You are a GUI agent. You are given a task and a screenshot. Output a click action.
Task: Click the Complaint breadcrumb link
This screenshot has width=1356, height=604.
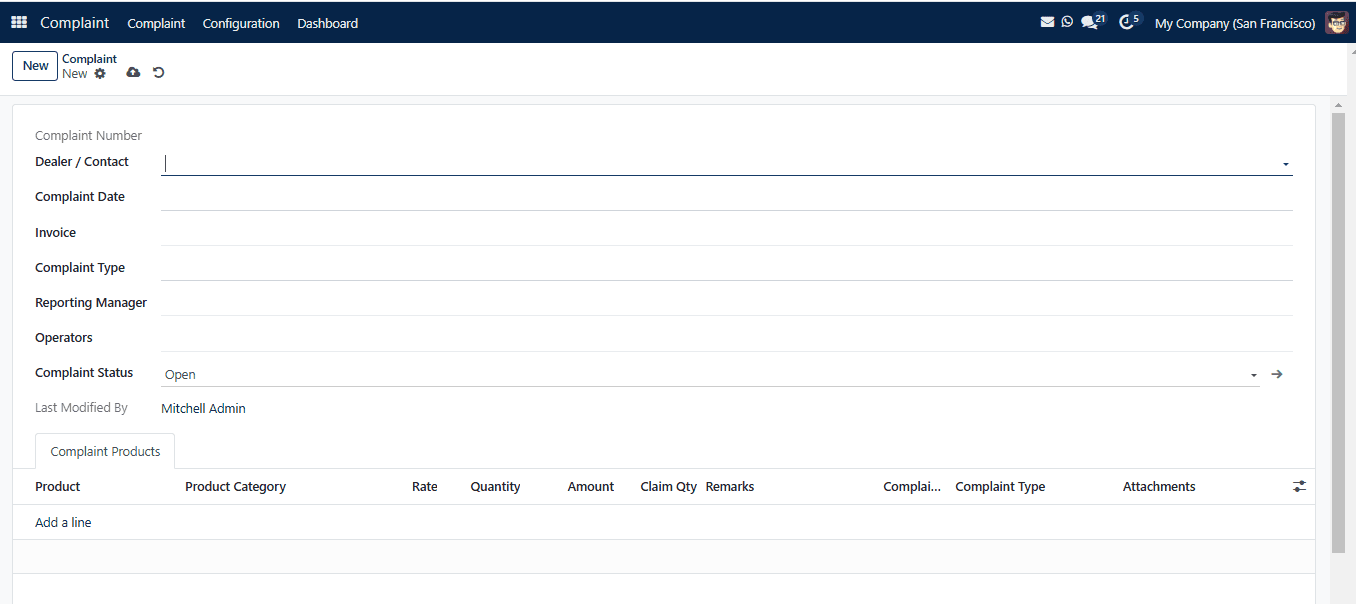point(89,59)
